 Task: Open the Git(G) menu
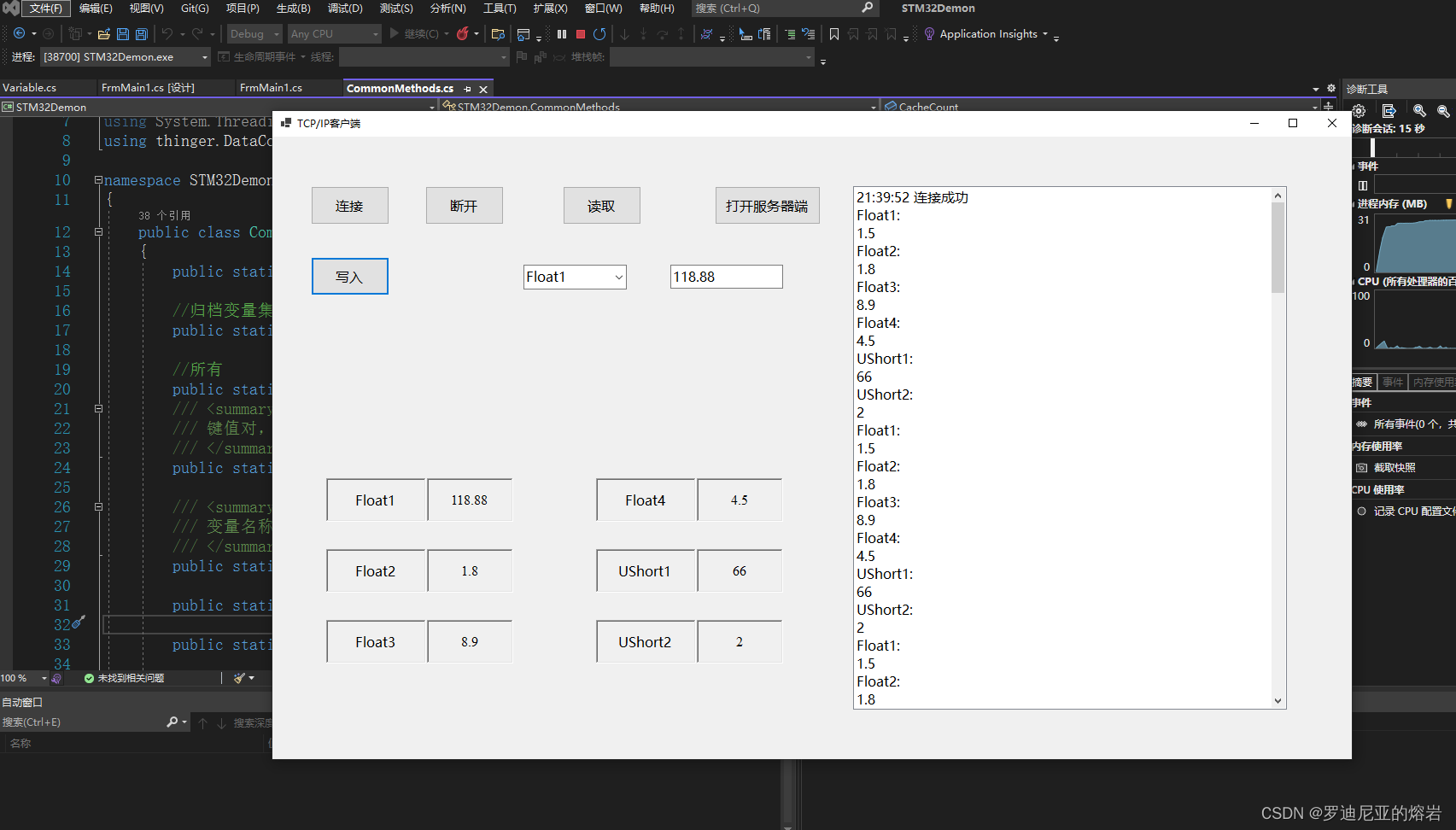click(x=195, y=9)
